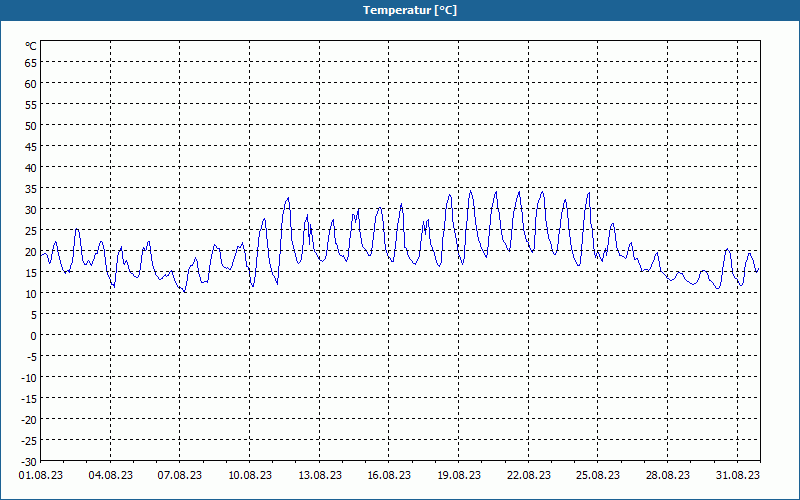Click the 'Temperatur [°C]' chart title
Viewport: 800px width, 500px height.
410,10
